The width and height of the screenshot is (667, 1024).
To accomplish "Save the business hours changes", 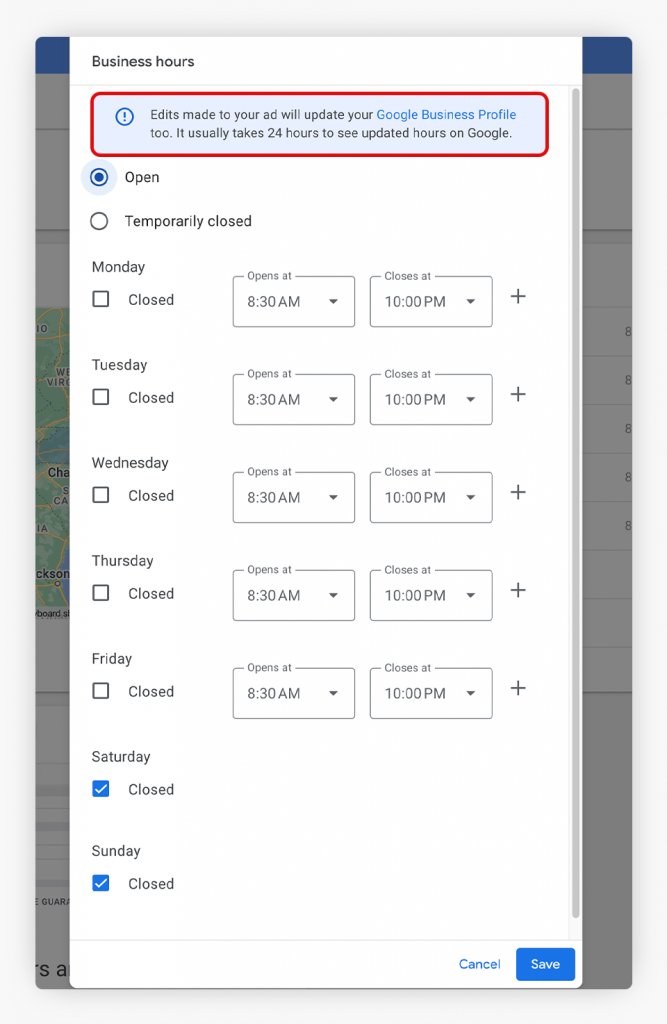I will tap(545, 964).
